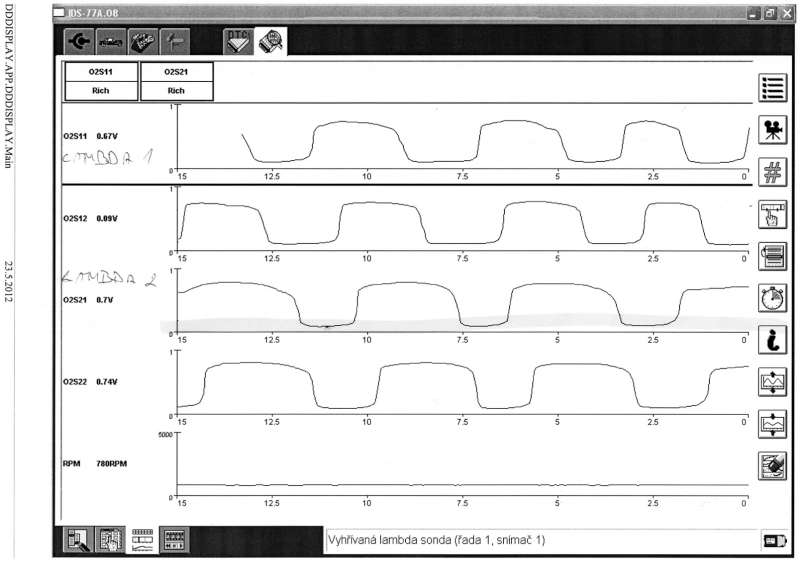Click inside the O2S12 waveform graph
The width and height of the screenshot is (800, 563).
(x=462, y=219)
